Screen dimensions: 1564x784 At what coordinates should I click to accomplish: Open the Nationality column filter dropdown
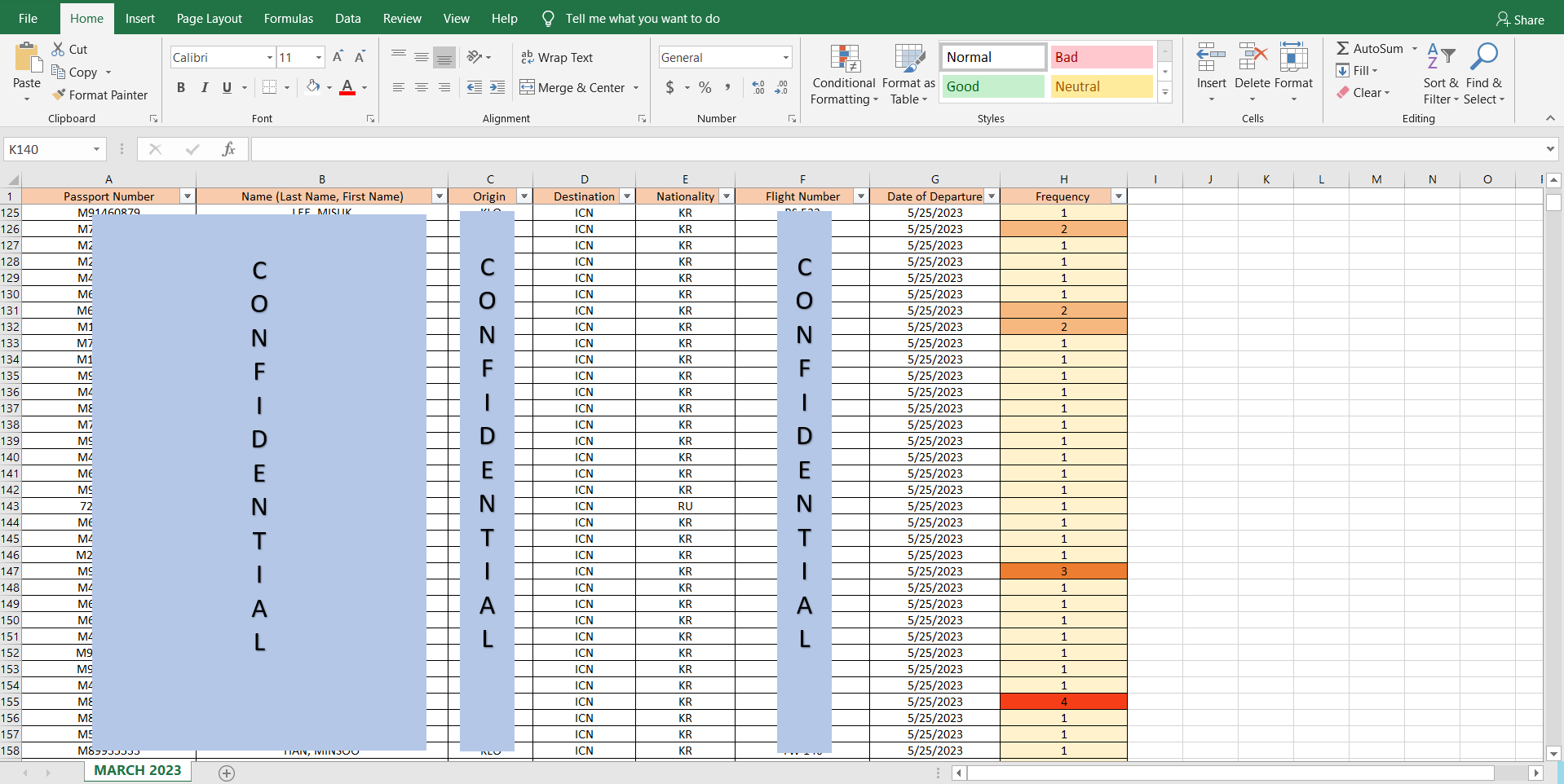tap(727, 196)
